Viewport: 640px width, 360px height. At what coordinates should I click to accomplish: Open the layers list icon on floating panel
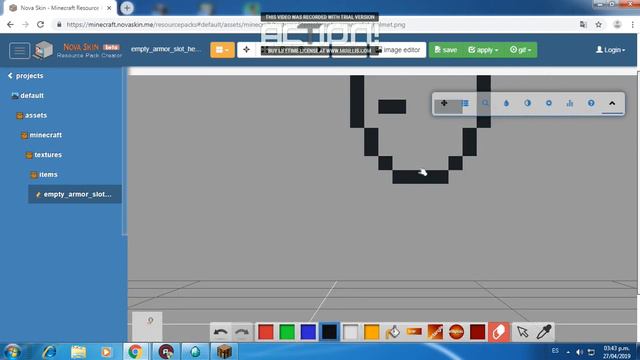[x=465, y=103]
